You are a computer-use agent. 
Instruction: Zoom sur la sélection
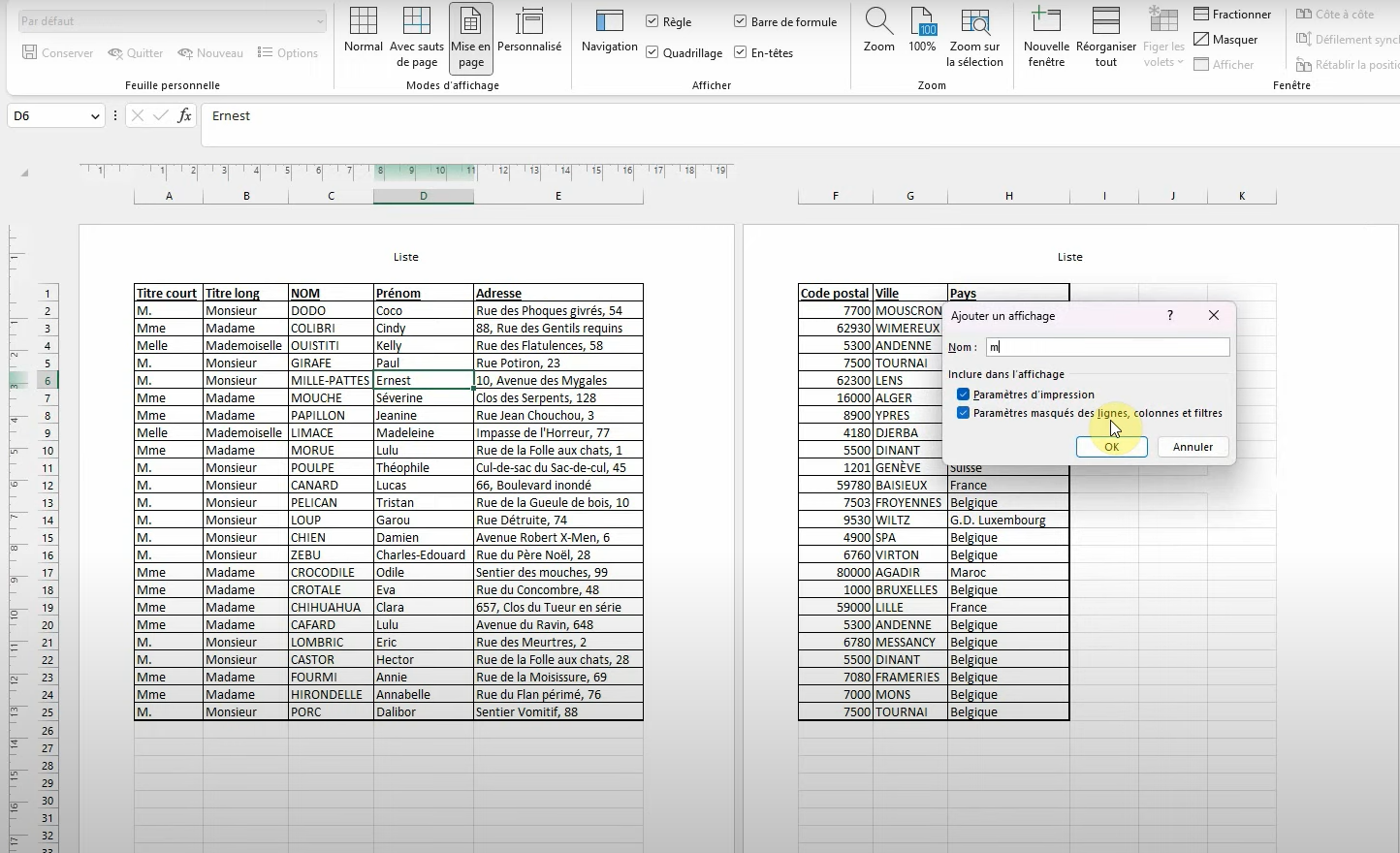[x=974, y=38]
